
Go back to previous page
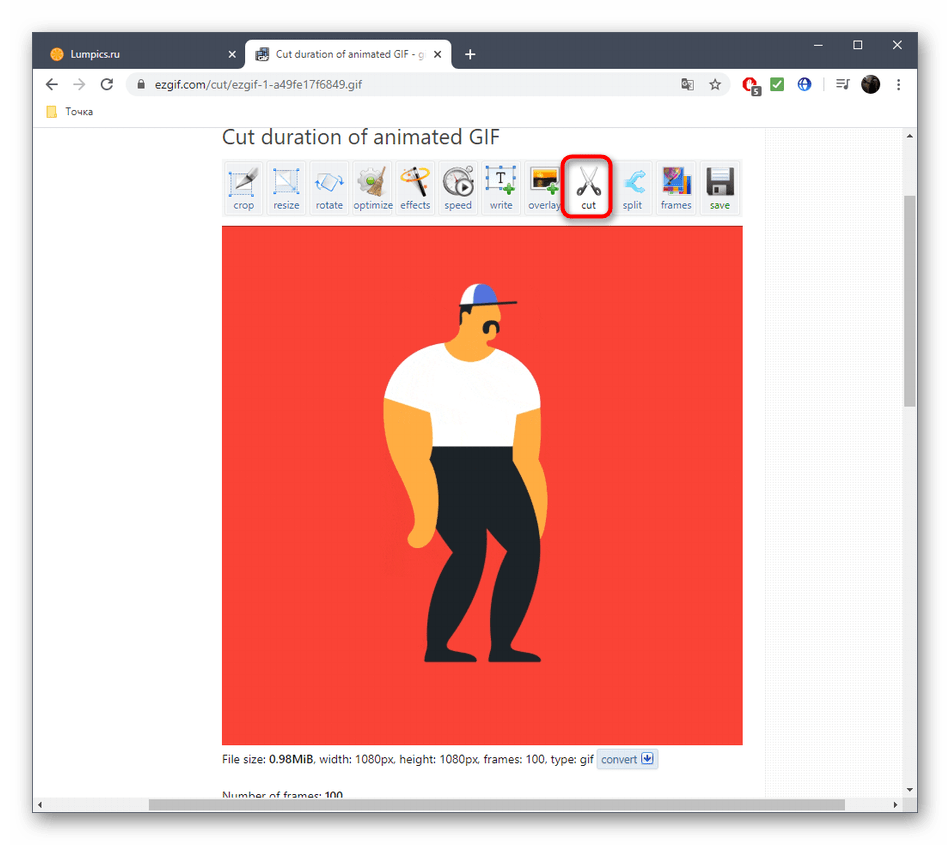tap(52, 84)
